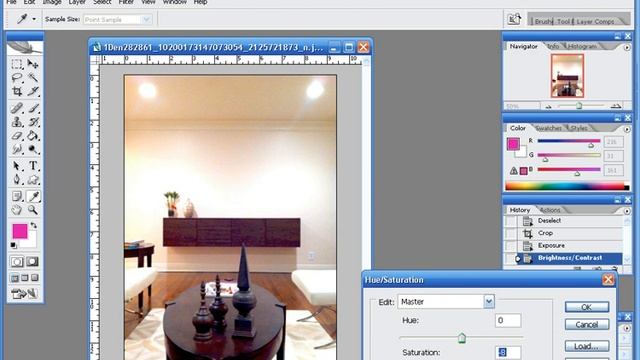Select the Notes tool
Image resolution: width=640 pixels, height=360 pixels.
[x=17, y=196]
